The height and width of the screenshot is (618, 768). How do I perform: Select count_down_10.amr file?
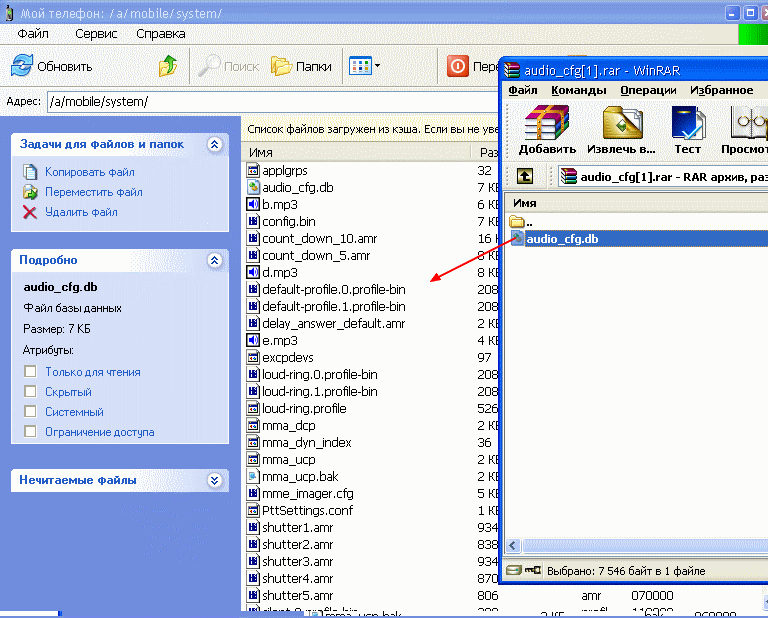pyautogui.click(x=319, y=238)
